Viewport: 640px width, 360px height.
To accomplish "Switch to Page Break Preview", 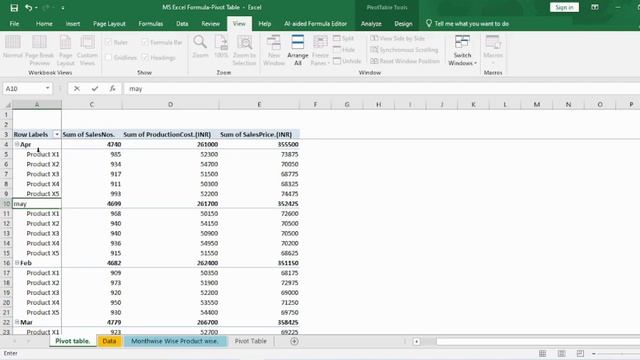I will [x=39, y=50].
